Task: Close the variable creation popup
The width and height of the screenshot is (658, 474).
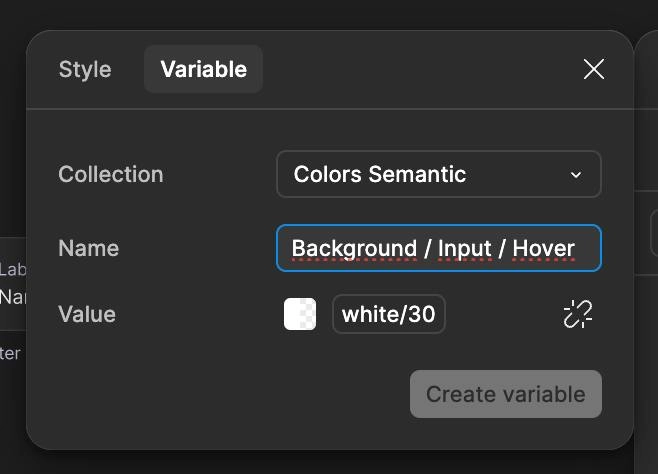Action: pyautogui.click(x=594, y=69)
